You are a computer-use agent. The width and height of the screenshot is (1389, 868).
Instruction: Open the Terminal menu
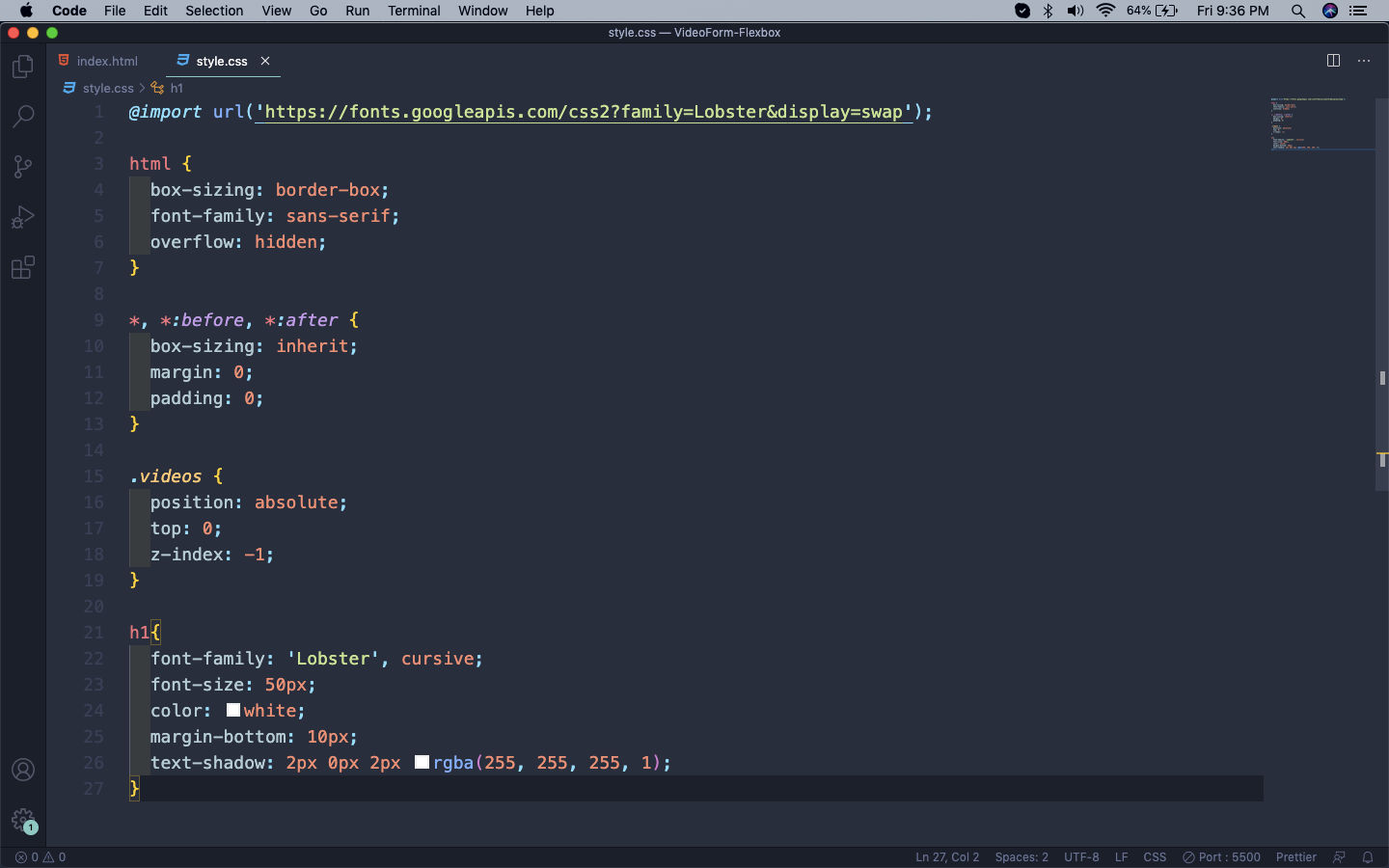coord(414,11)
